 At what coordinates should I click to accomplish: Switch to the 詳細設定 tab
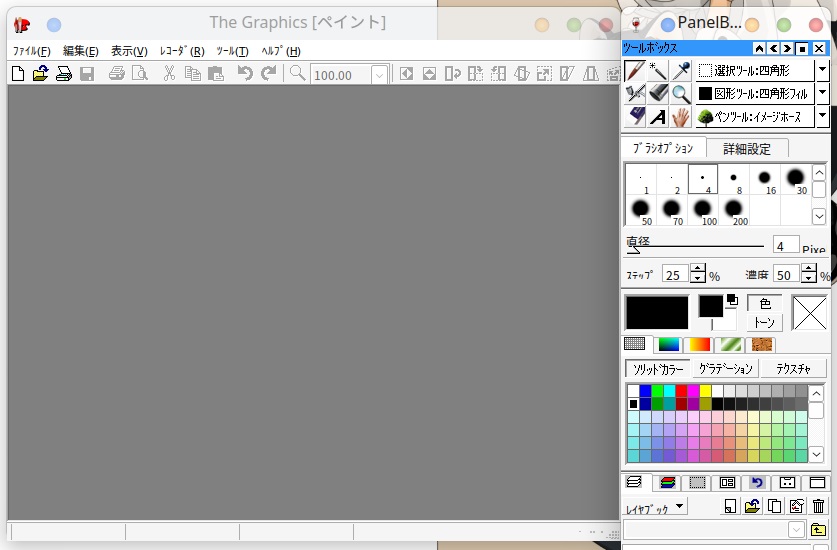tap(747, 149)
